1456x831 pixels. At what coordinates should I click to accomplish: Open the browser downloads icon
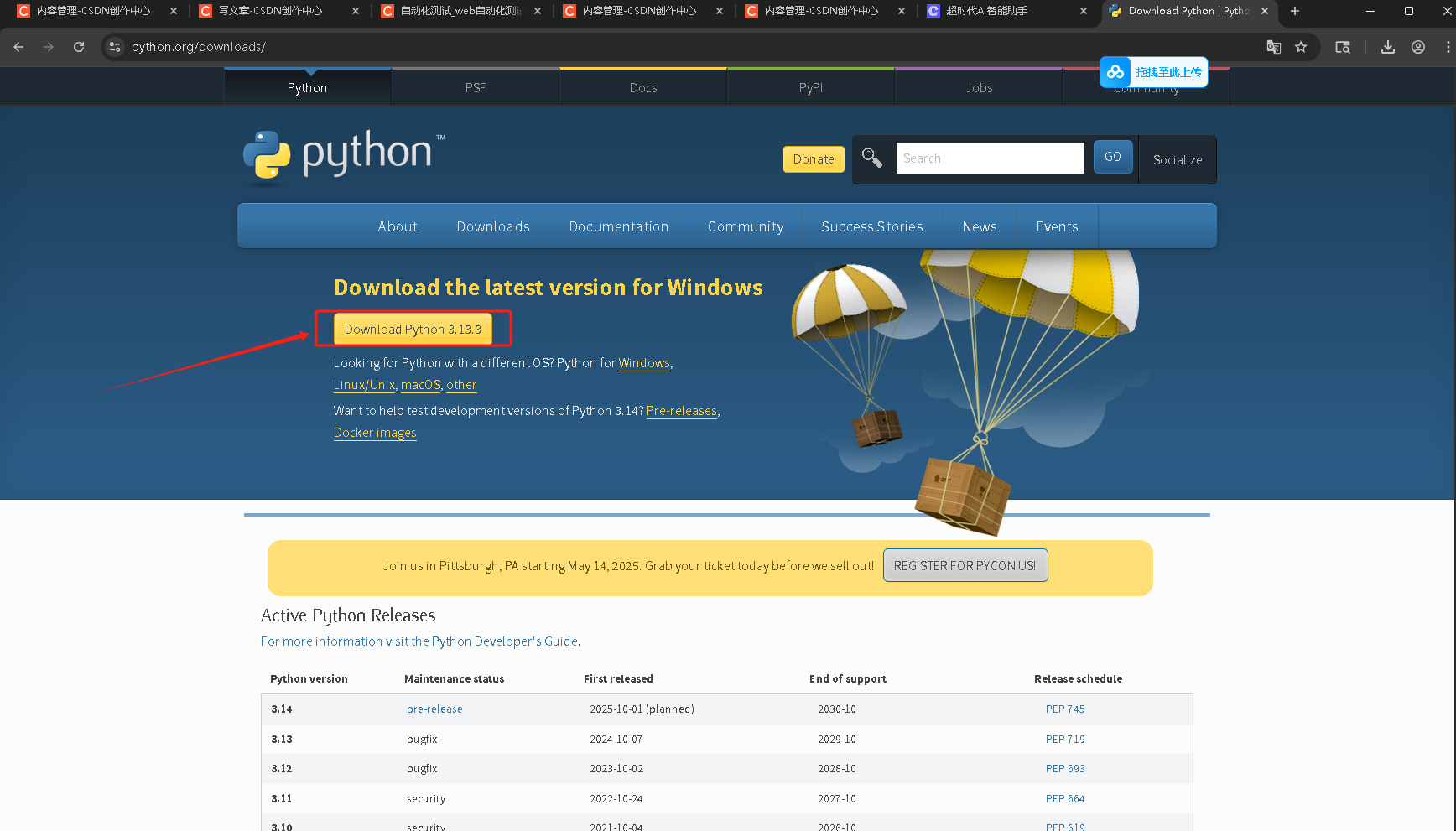1388,47
